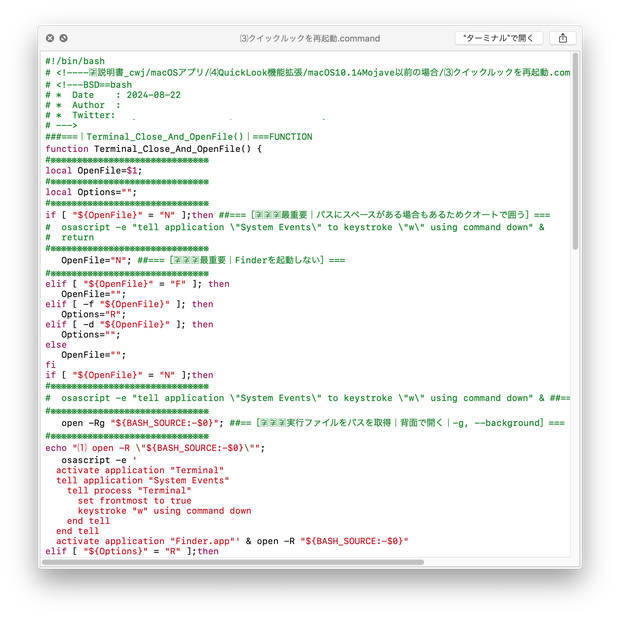Click the horizontal scrollbar thumb
The image size is (620, 619).
tap(233, 562)
